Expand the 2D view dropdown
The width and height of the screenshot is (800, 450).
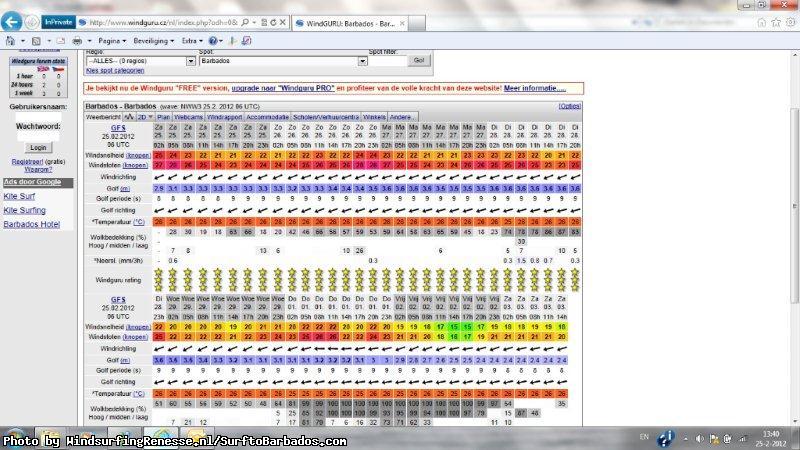pyautogui.click(x=144, y=117)
